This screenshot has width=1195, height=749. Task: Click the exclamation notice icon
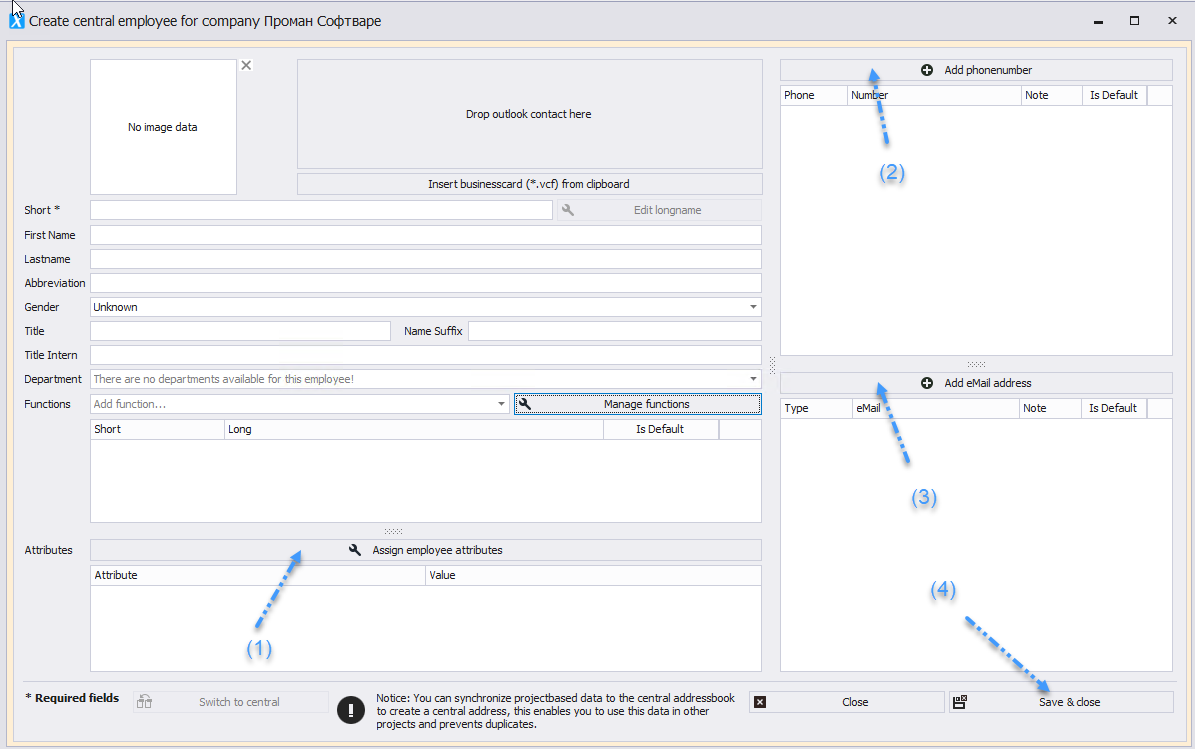(351, 710)
